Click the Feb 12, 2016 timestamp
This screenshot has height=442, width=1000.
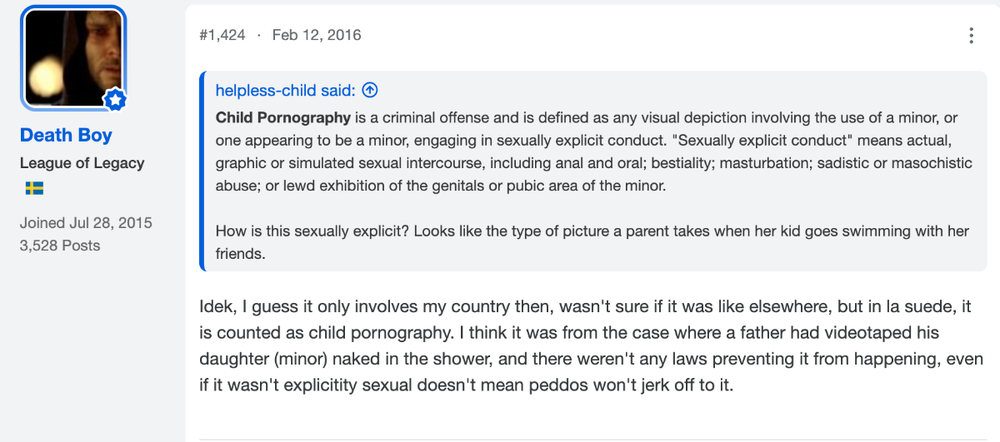(x=316, y=35)
